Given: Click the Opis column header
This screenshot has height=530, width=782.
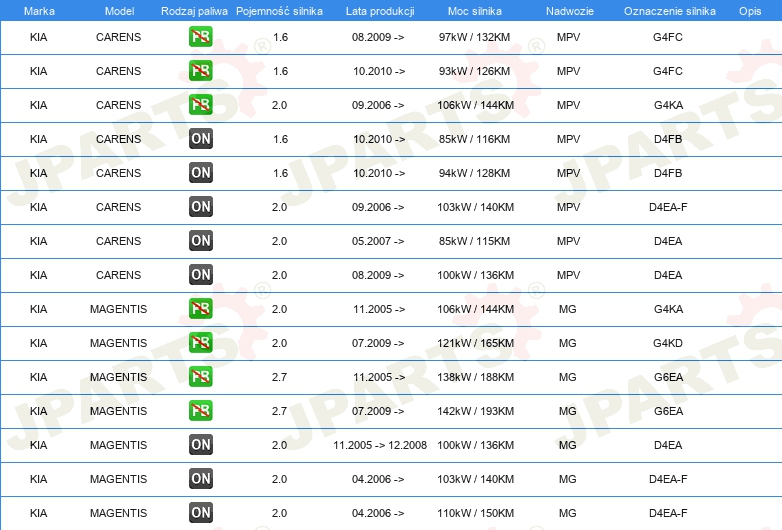Looking at the screenshot, I should point(750,11).
